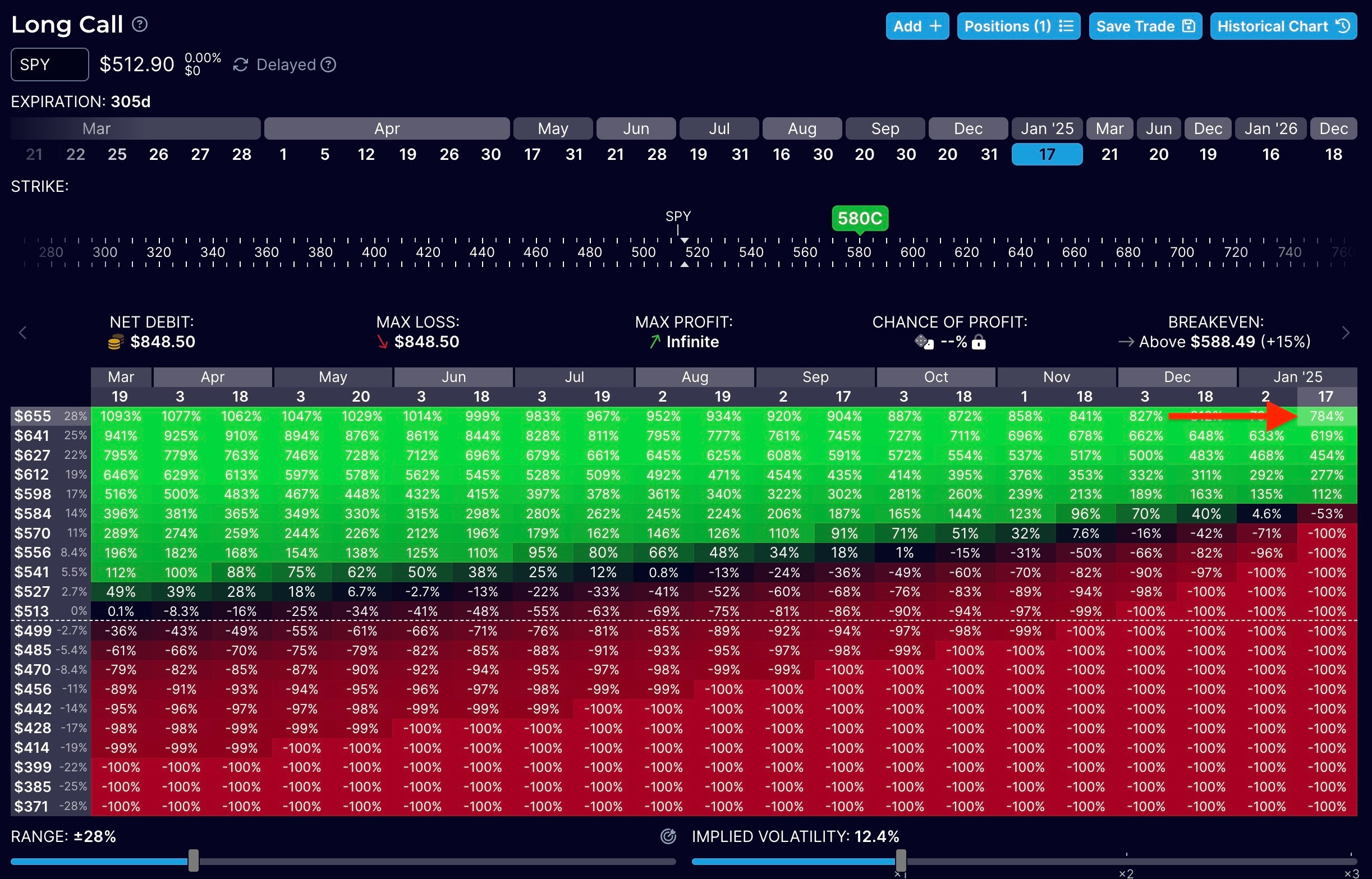This screenshot has height=879, width=1372.
Task: Click the Oct column header in table
Action: click(936, 377)
